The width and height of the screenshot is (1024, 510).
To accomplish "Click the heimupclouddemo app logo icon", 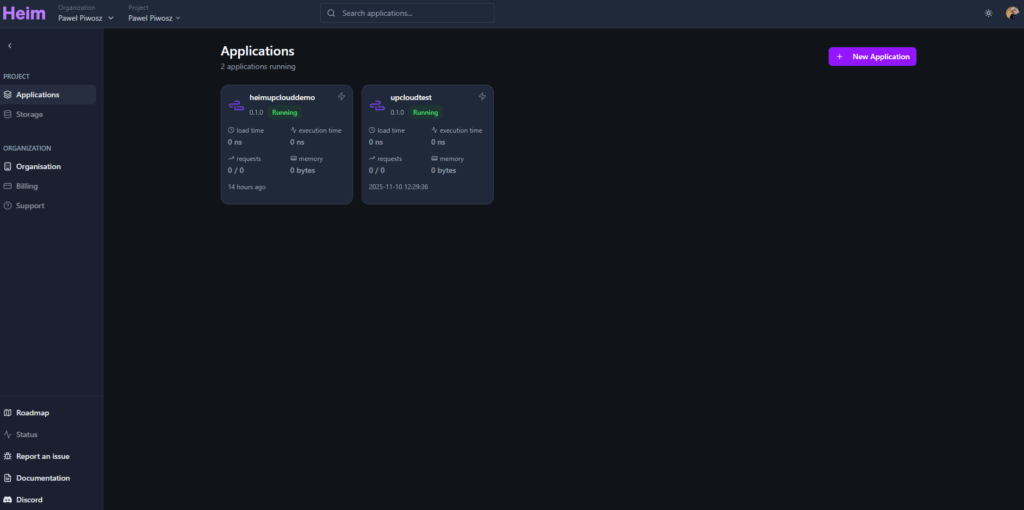I will [x=236, y=105].
